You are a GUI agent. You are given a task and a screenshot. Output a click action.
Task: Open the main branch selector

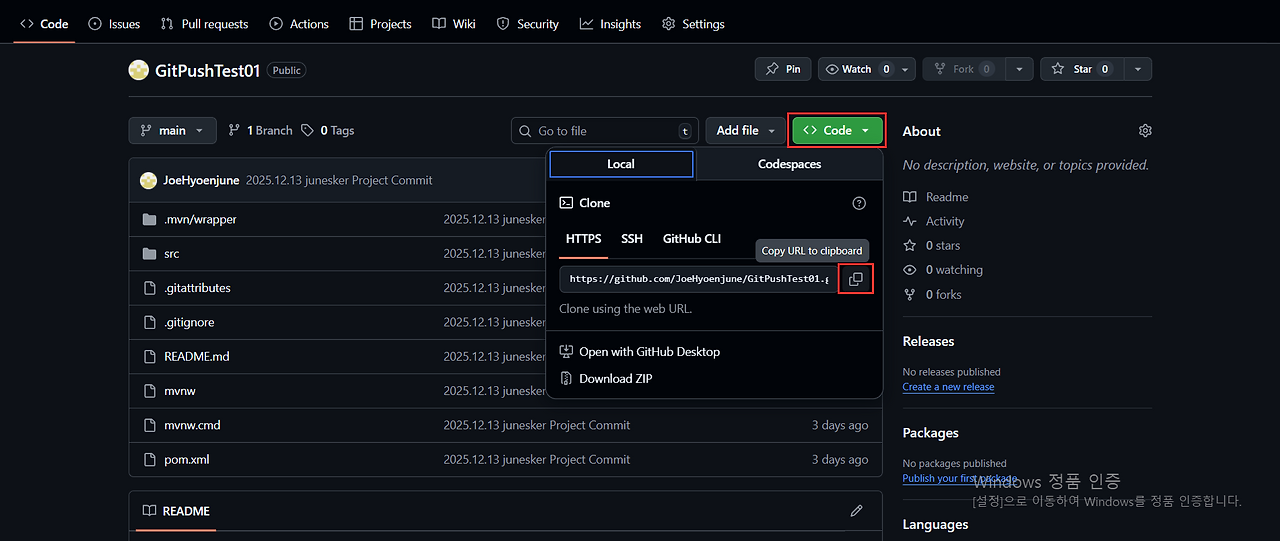point(172,131)
